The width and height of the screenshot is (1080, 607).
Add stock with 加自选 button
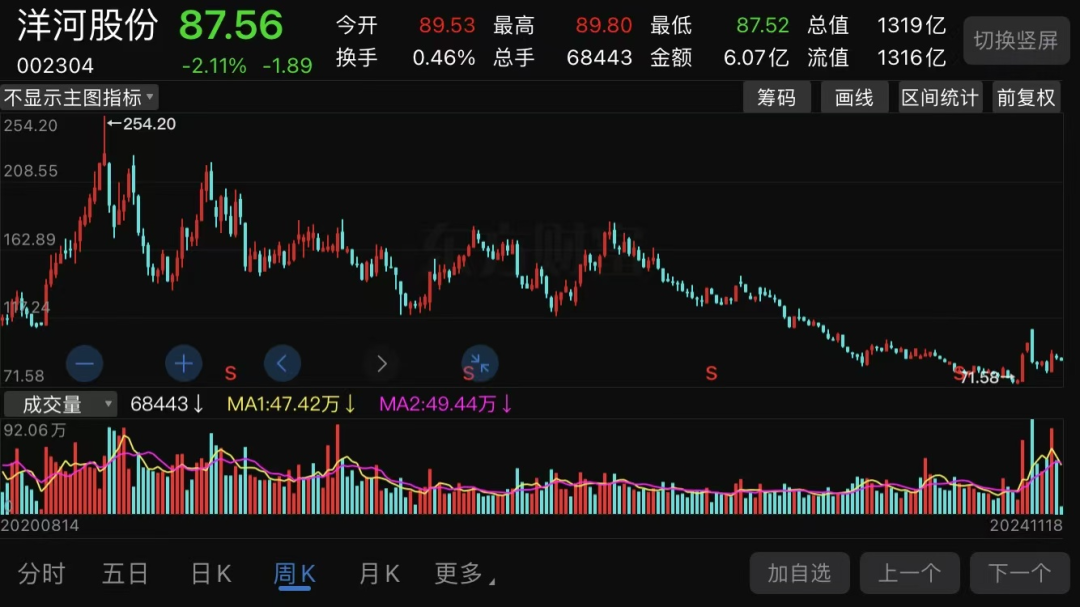tap(800, 573)
